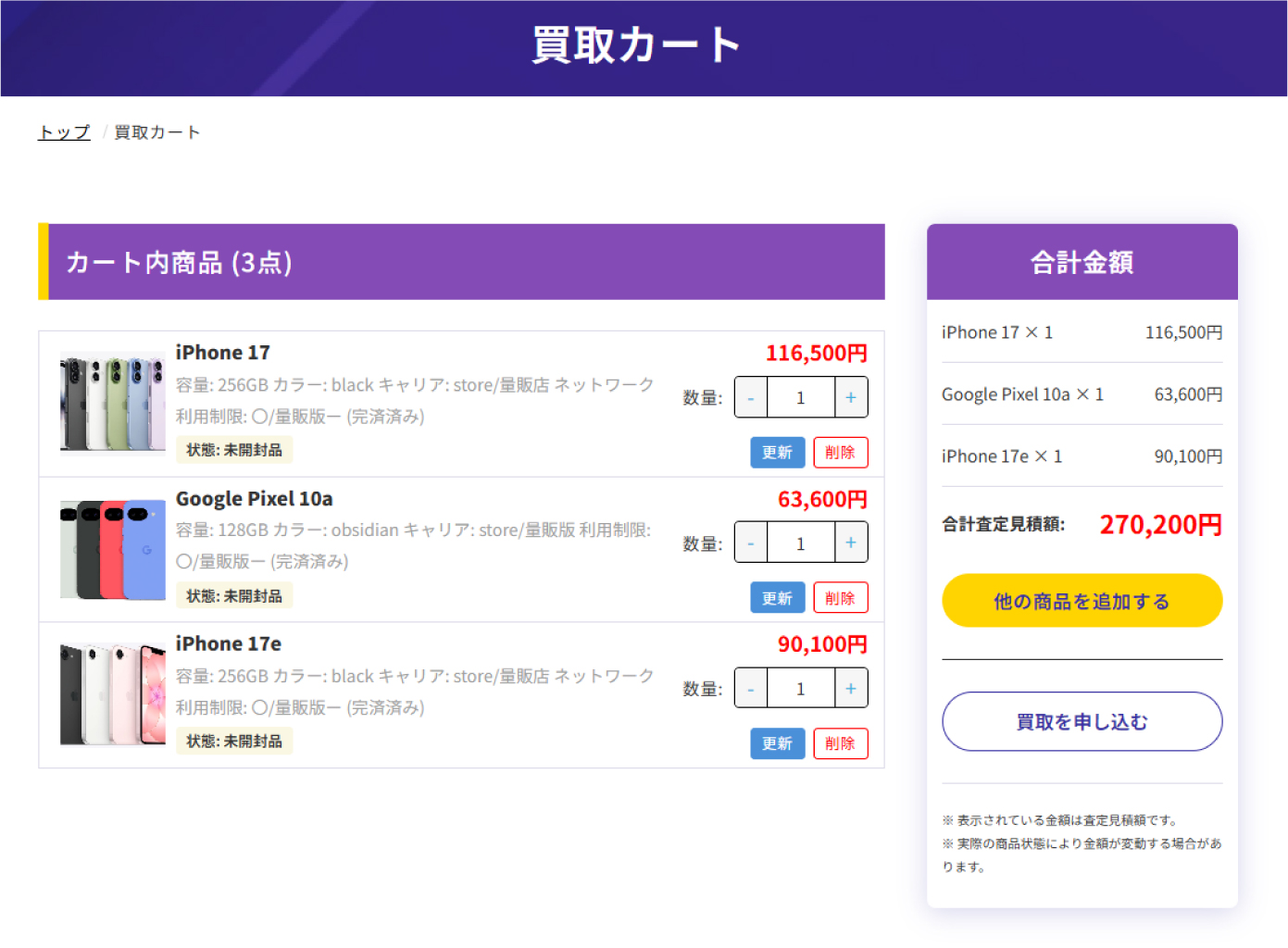
Task: Click the iPhone 17 quantity field
Action: [801, 398]
